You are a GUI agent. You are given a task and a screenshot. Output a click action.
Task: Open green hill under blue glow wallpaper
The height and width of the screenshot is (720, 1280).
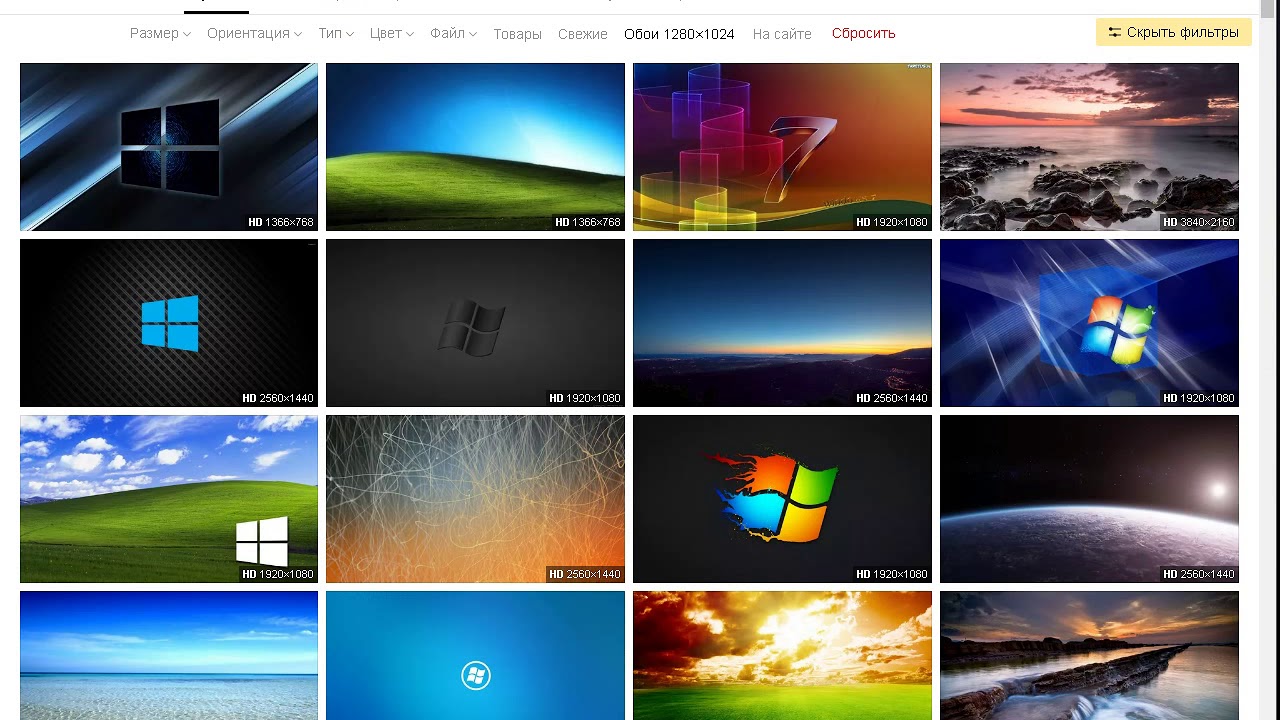[475, 147]
